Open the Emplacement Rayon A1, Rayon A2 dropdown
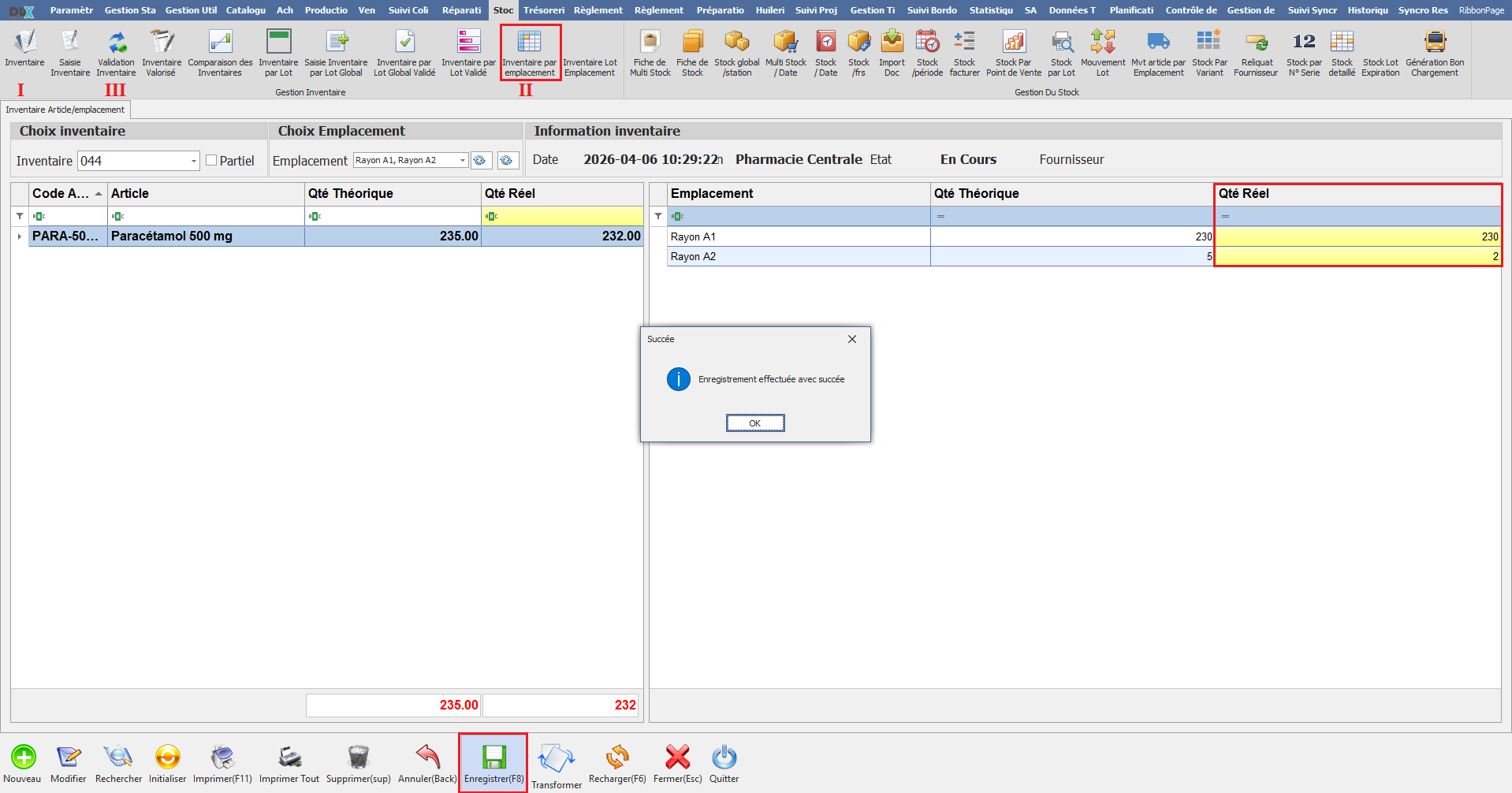Screen dimensions: 1512x793 click(x=462, y=161)
